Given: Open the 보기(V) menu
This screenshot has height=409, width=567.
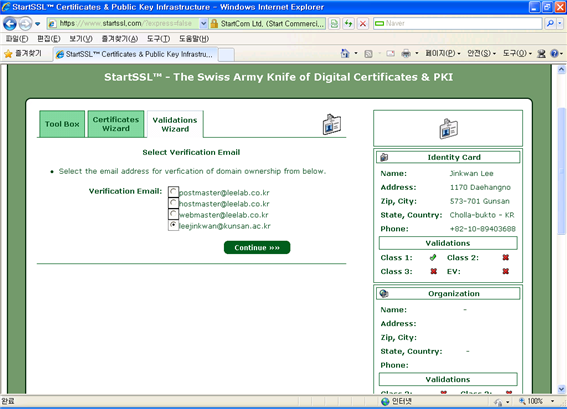Looking at the screenshot, I should tap(81, 39).
